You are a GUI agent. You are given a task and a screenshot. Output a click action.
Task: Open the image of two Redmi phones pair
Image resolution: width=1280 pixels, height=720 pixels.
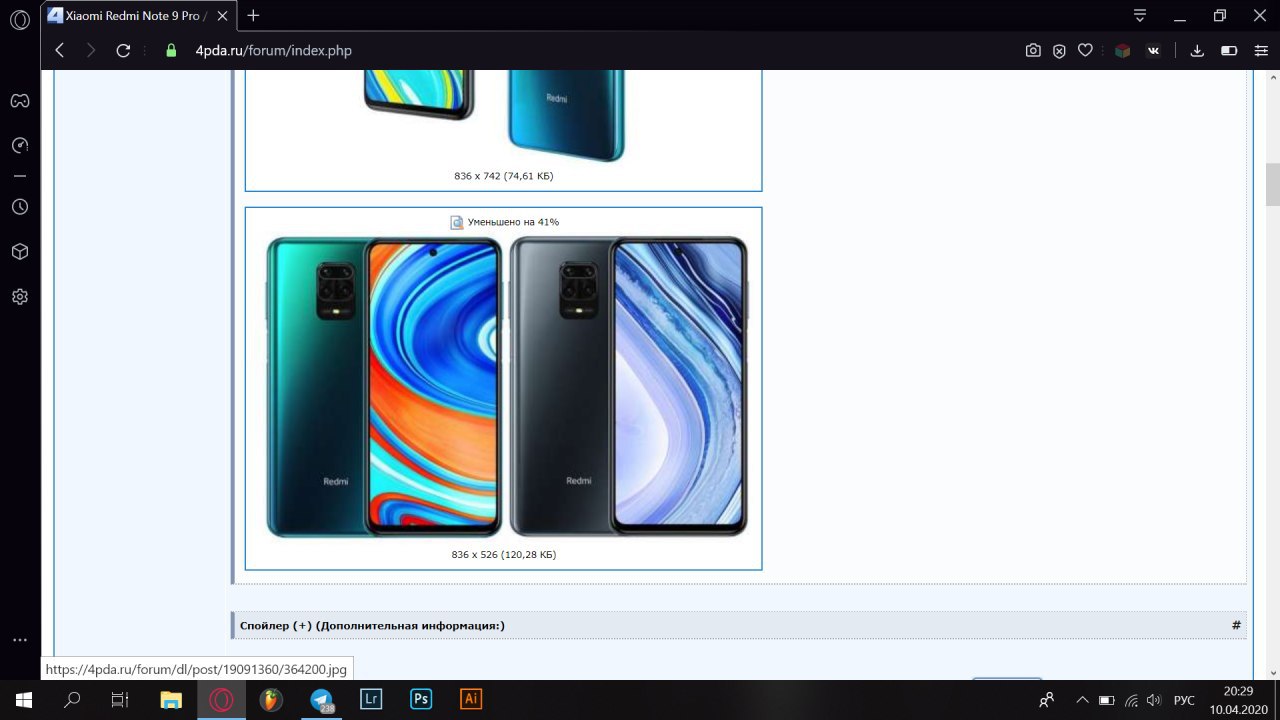tap(507, 387)
